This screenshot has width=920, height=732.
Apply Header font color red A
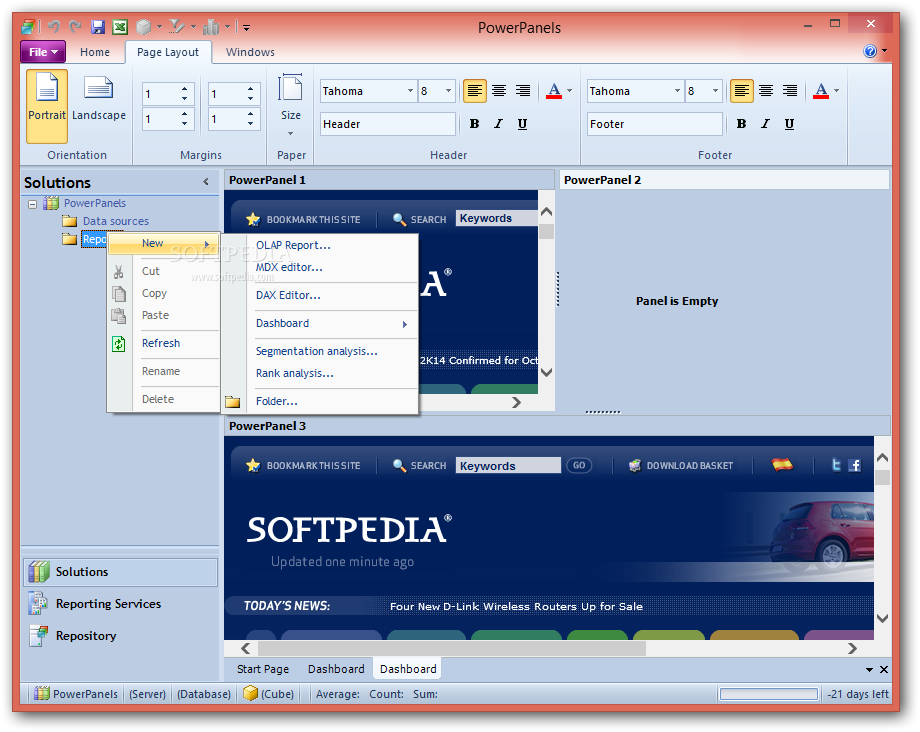point(553,91)
